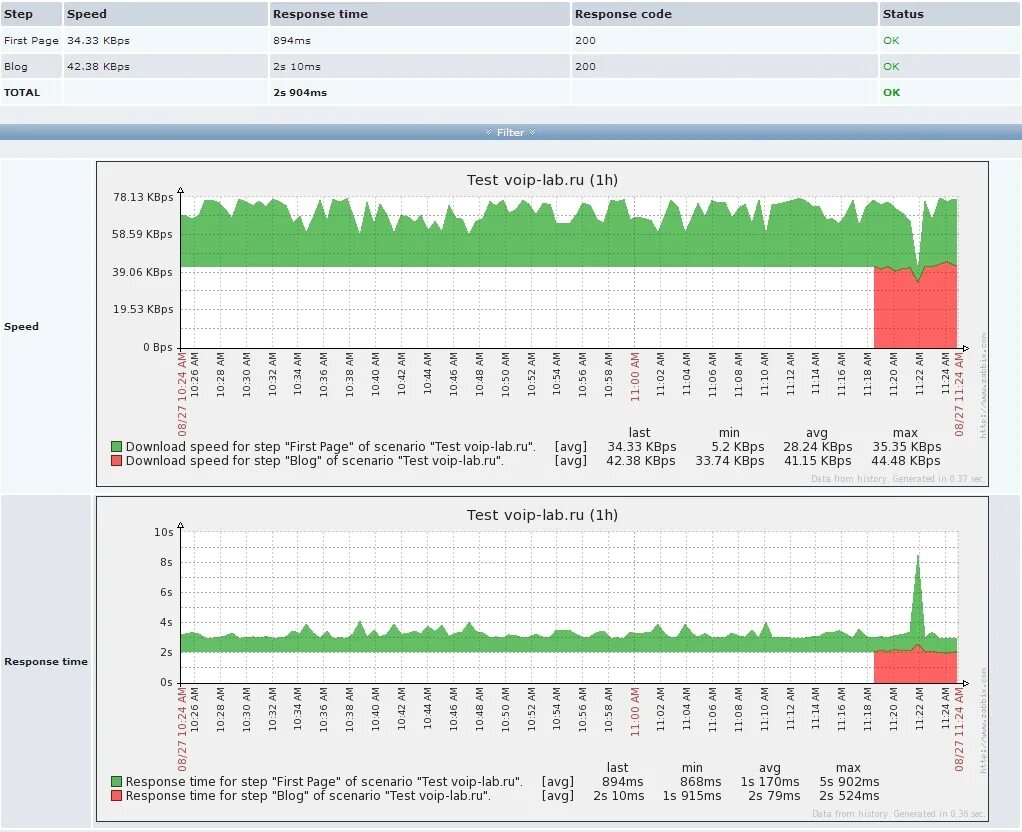Click the TOTAL row in the steps table
This screenshot has width=1022, height=832.
[22, 92]
